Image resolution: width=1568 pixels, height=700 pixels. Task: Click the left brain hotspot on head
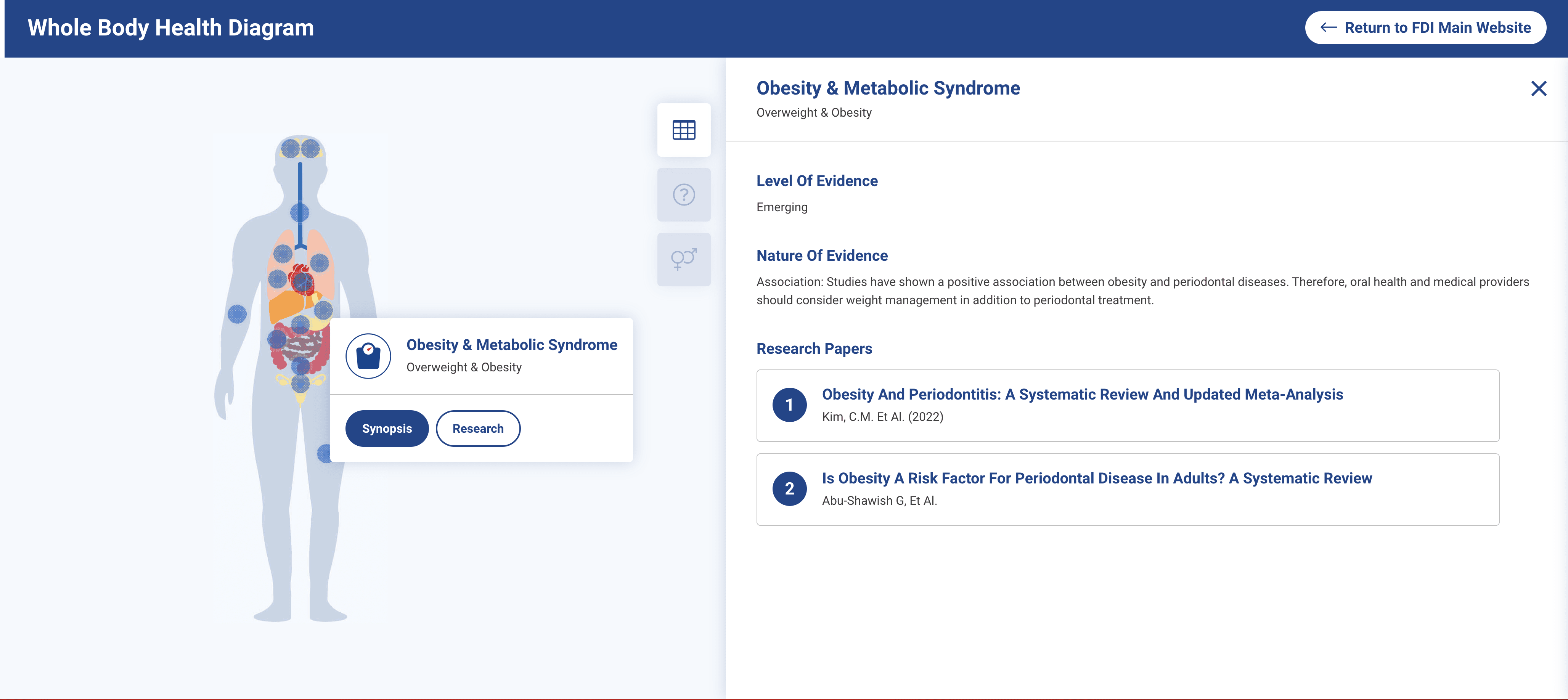click(290, 148)
